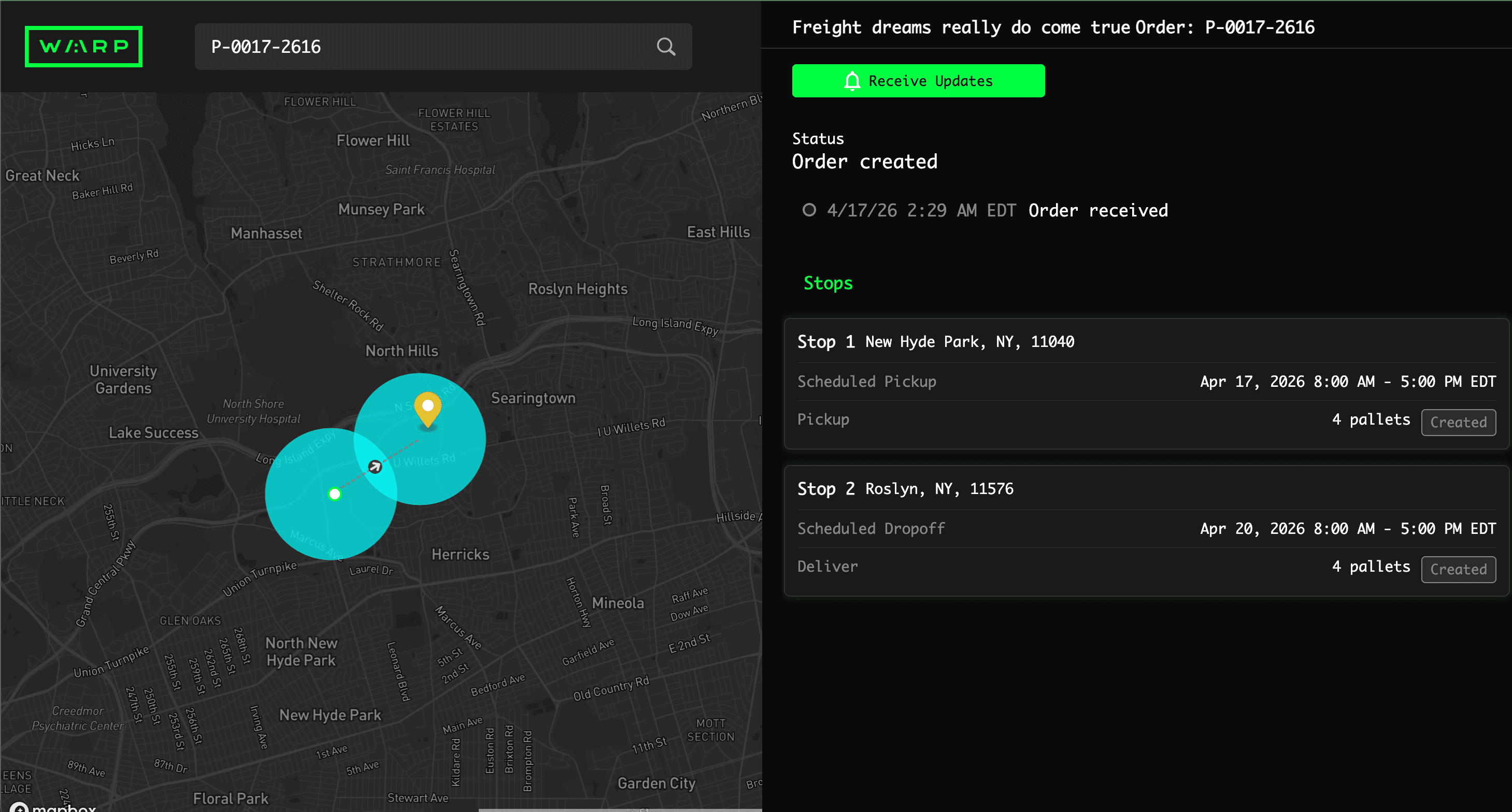Click the North New Hyde Park map label
This screenshot has width=1512, height=812.
tap(301, 652)
